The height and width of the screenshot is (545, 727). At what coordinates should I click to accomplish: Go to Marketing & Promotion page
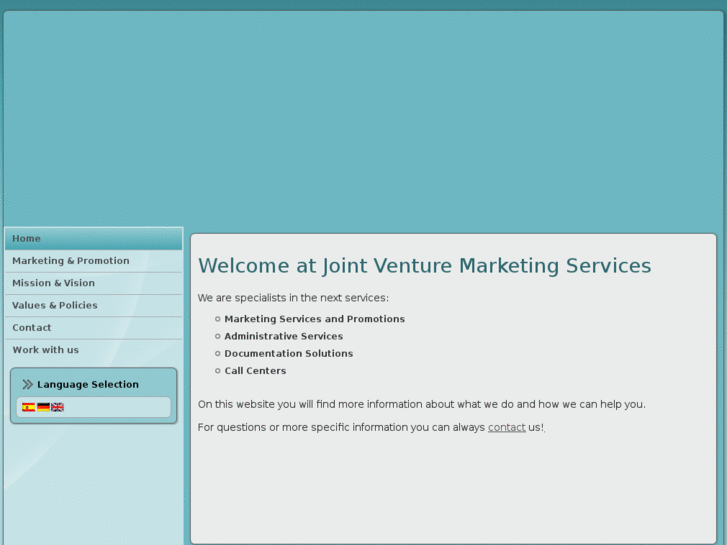(x=70, y=261)
